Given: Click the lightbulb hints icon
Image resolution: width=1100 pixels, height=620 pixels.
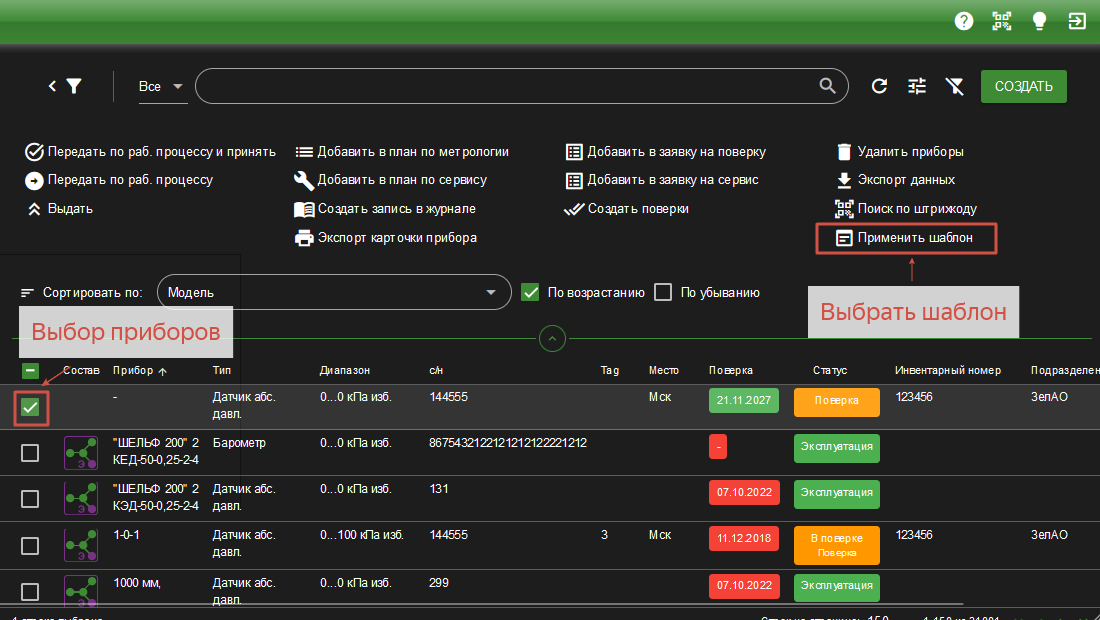Looking at the screenshot, I should (x=1040, y=21).
